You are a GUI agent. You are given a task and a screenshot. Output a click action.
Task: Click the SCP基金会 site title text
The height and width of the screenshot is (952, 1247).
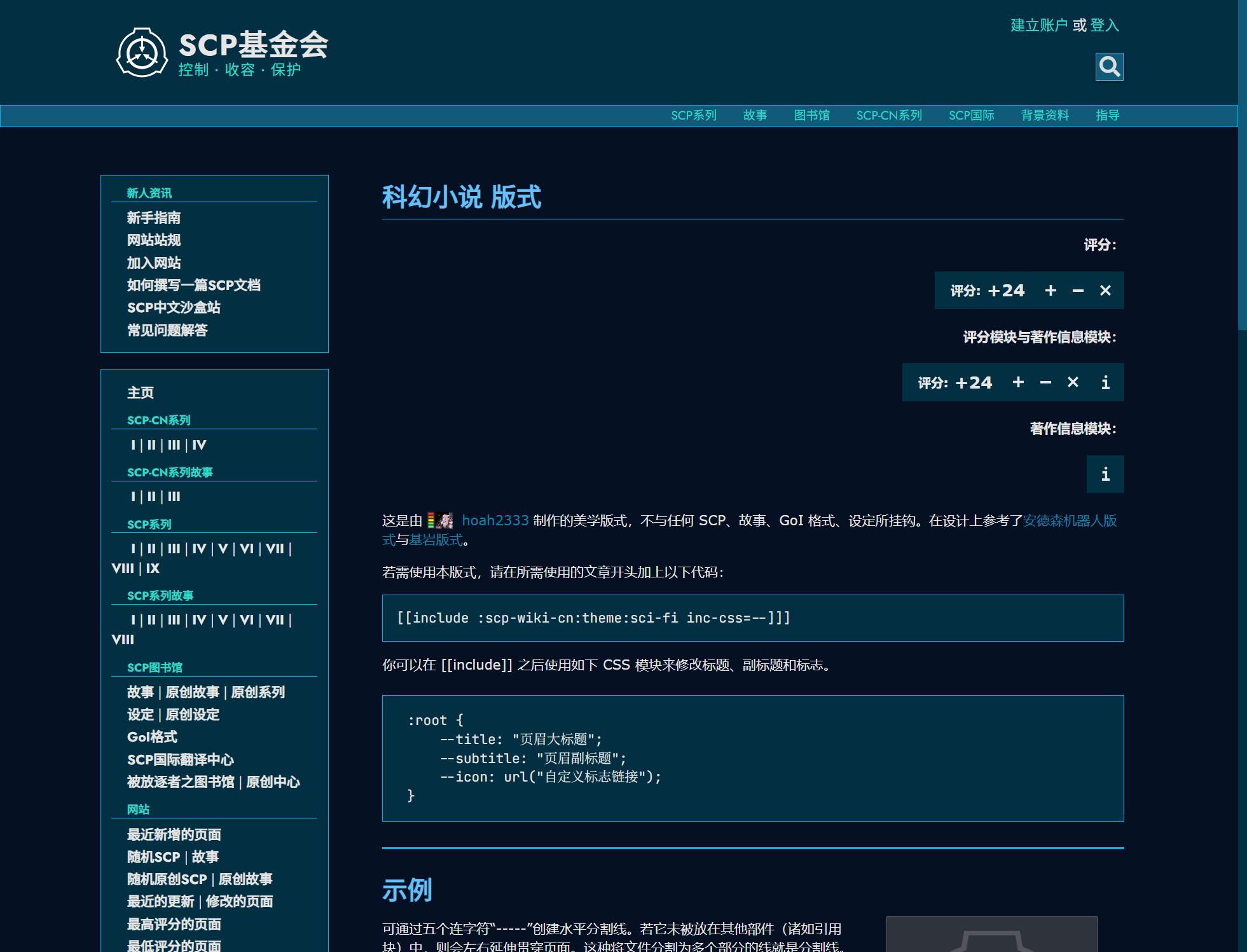(254, 45)
